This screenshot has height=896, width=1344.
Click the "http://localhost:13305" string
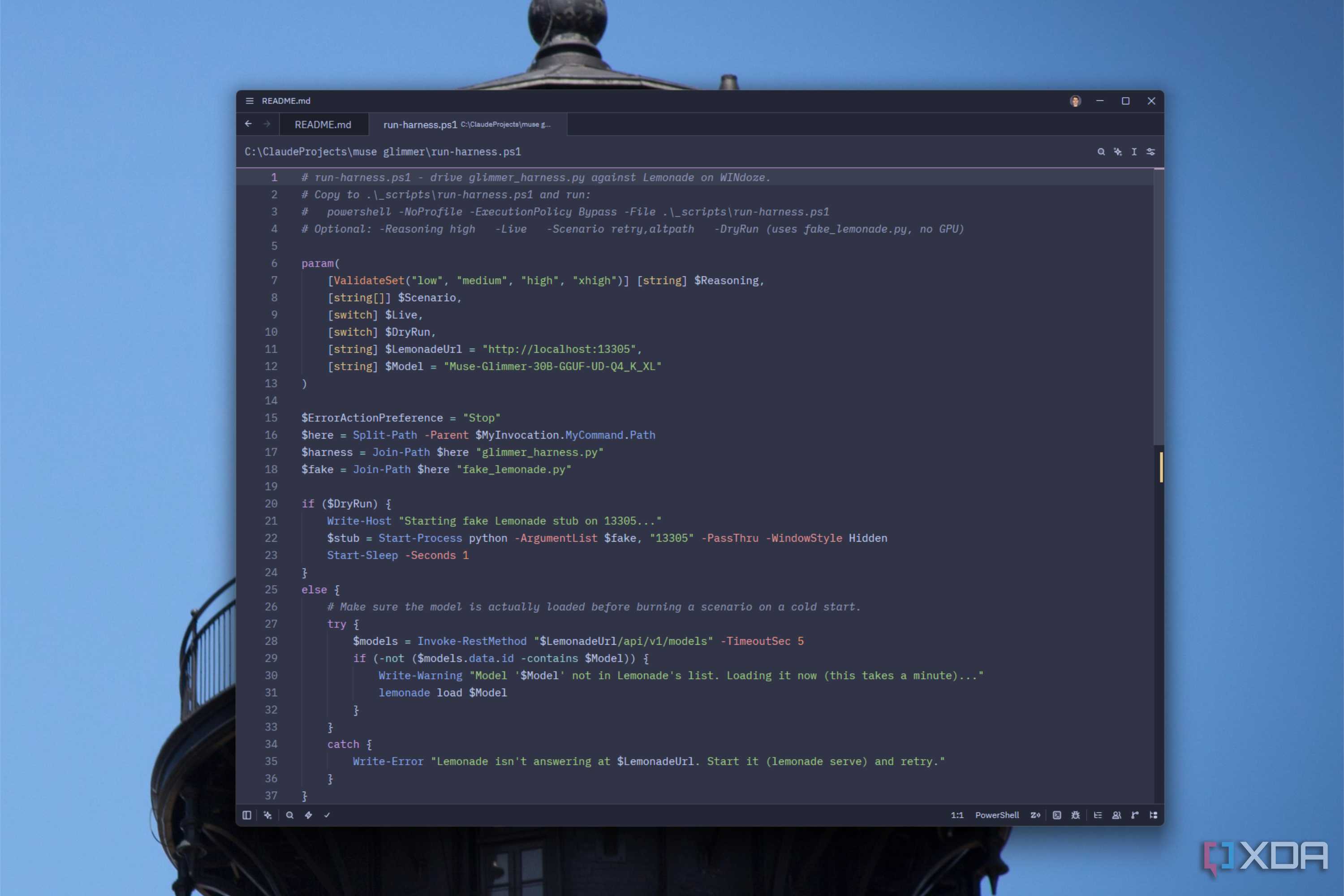point(559,349)
